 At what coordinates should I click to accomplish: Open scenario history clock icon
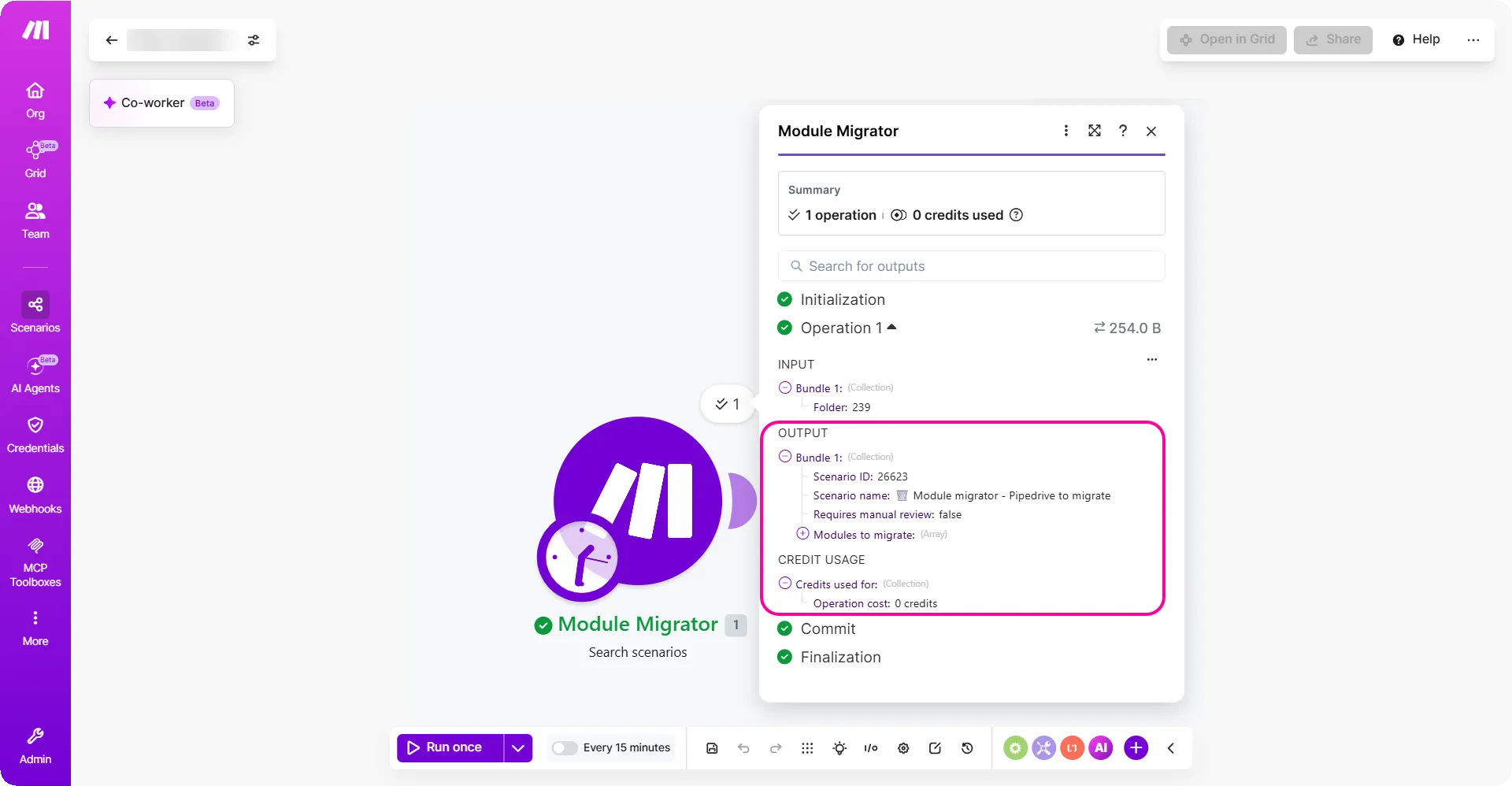point(967,748)
